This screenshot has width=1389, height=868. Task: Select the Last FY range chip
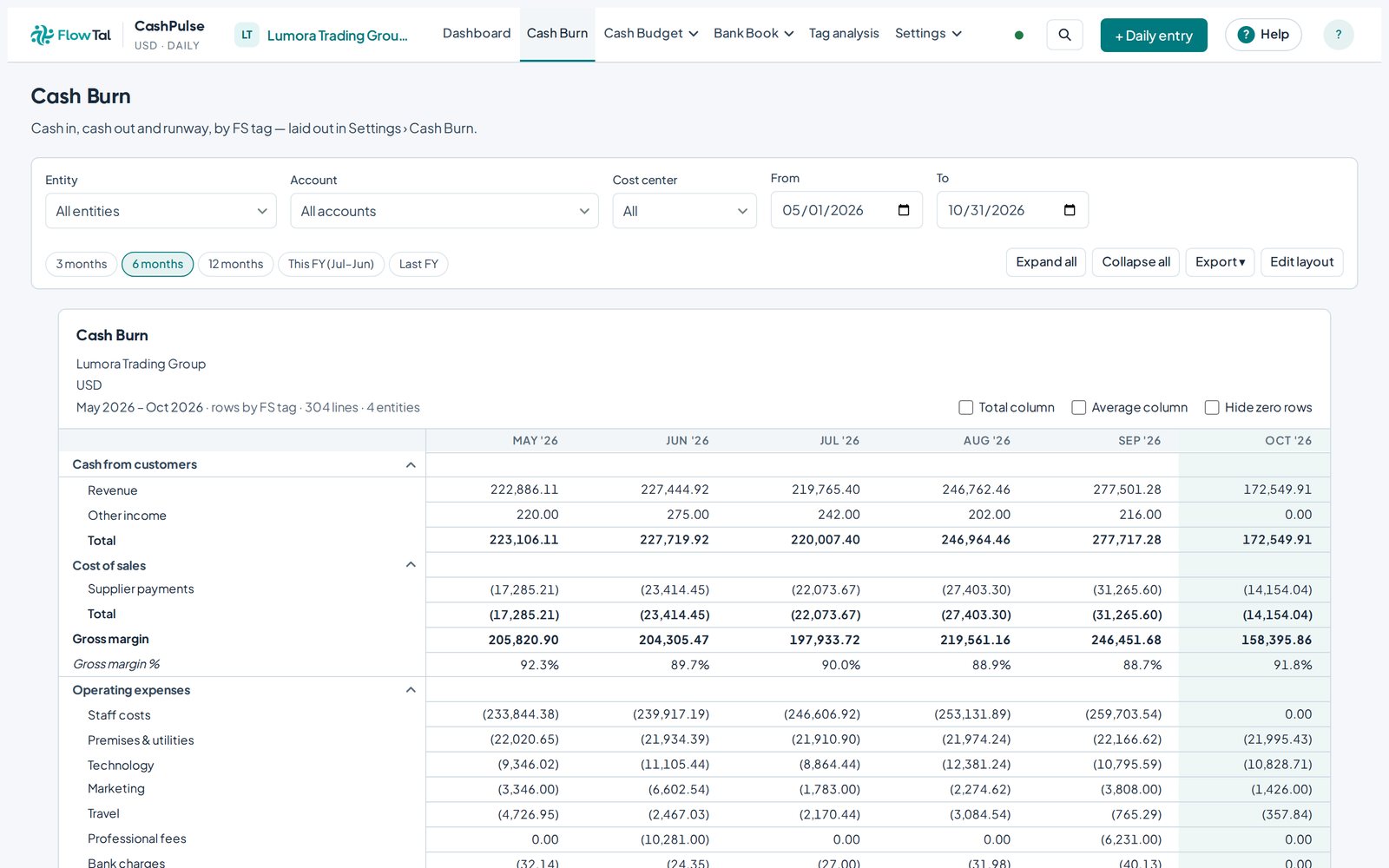[418, 264]
